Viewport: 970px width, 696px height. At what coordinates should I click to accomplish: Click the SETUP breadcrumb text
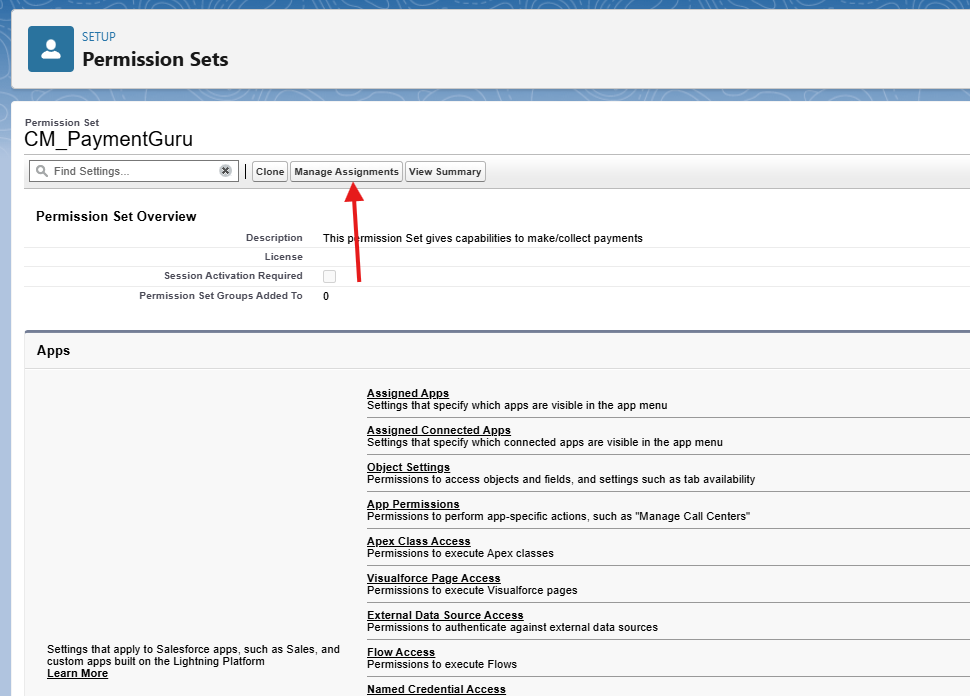[x=99, y=37]
